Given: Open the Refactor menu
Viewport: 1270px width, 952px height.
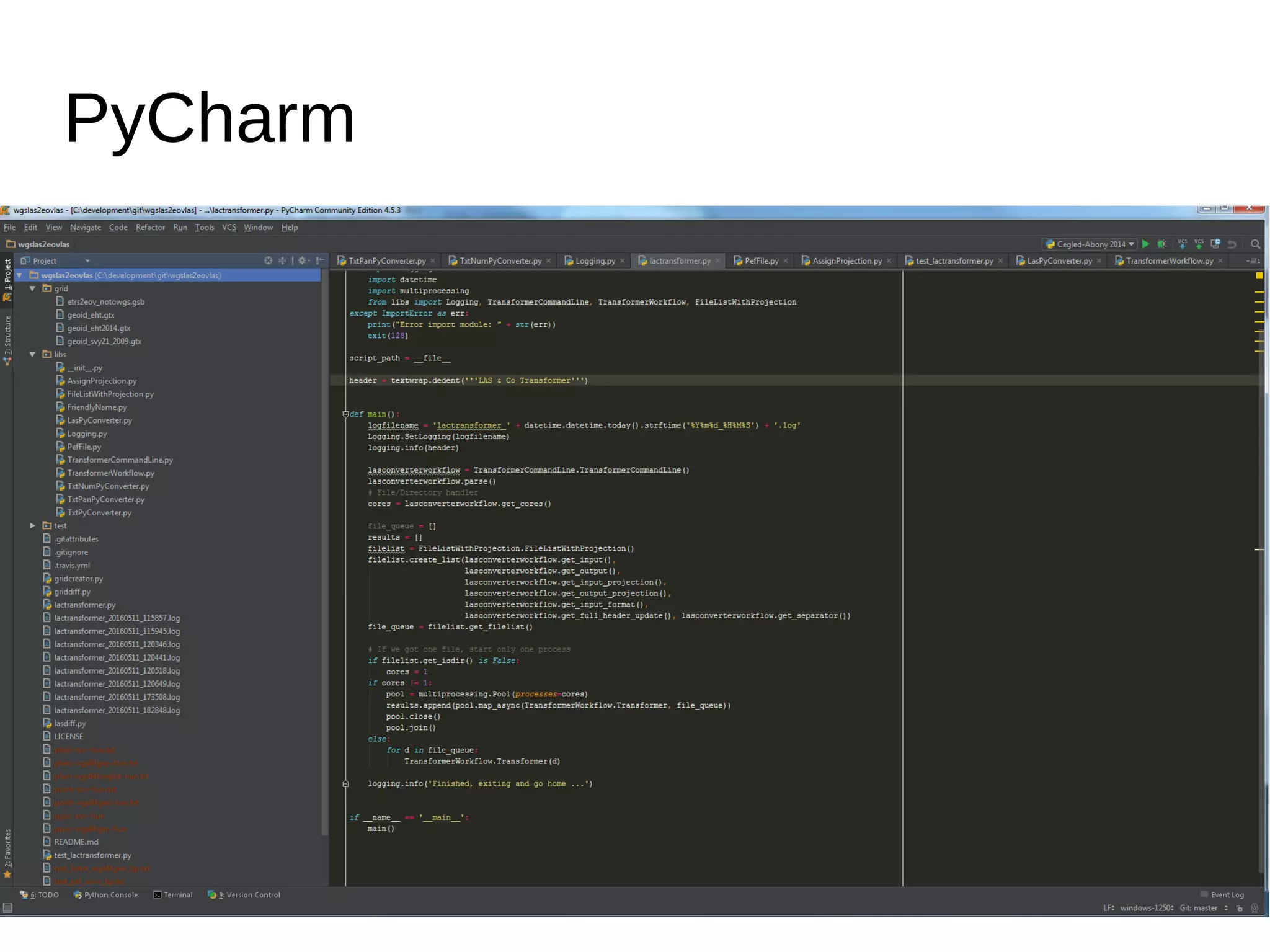Looking at the screenshot, I should 150,228.
